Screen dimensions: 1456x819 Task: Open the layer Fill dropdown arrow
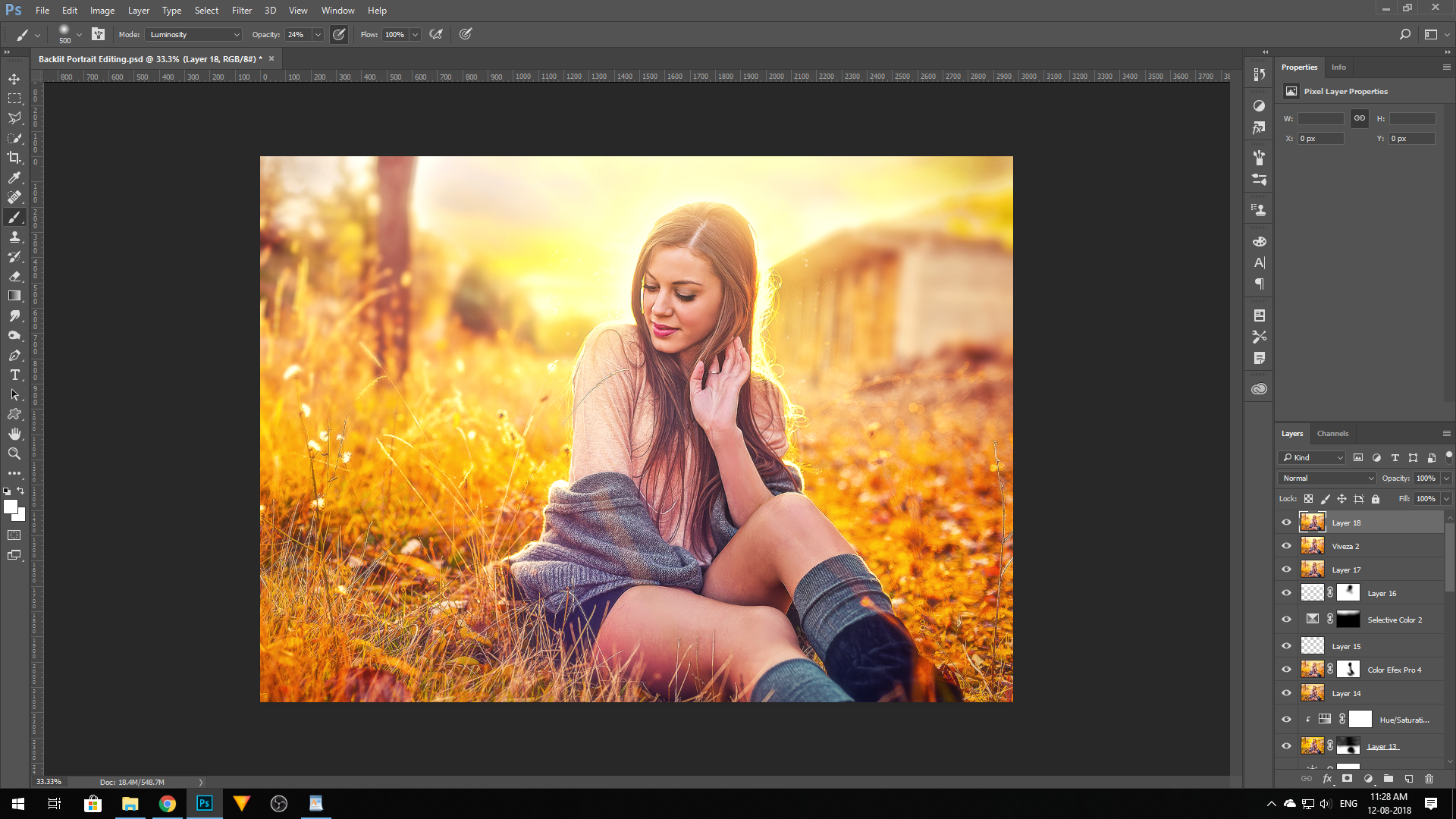click(x=1446, y=498)
